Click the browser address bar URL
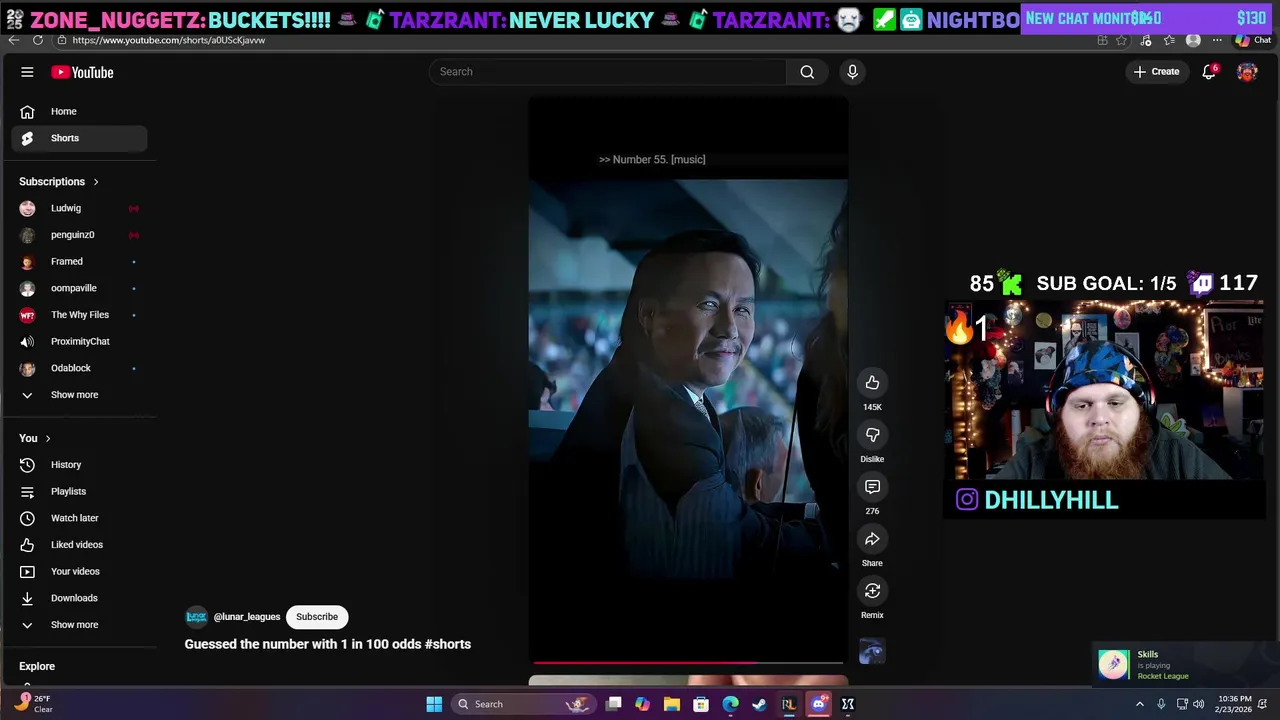 (x=169, y=40)
